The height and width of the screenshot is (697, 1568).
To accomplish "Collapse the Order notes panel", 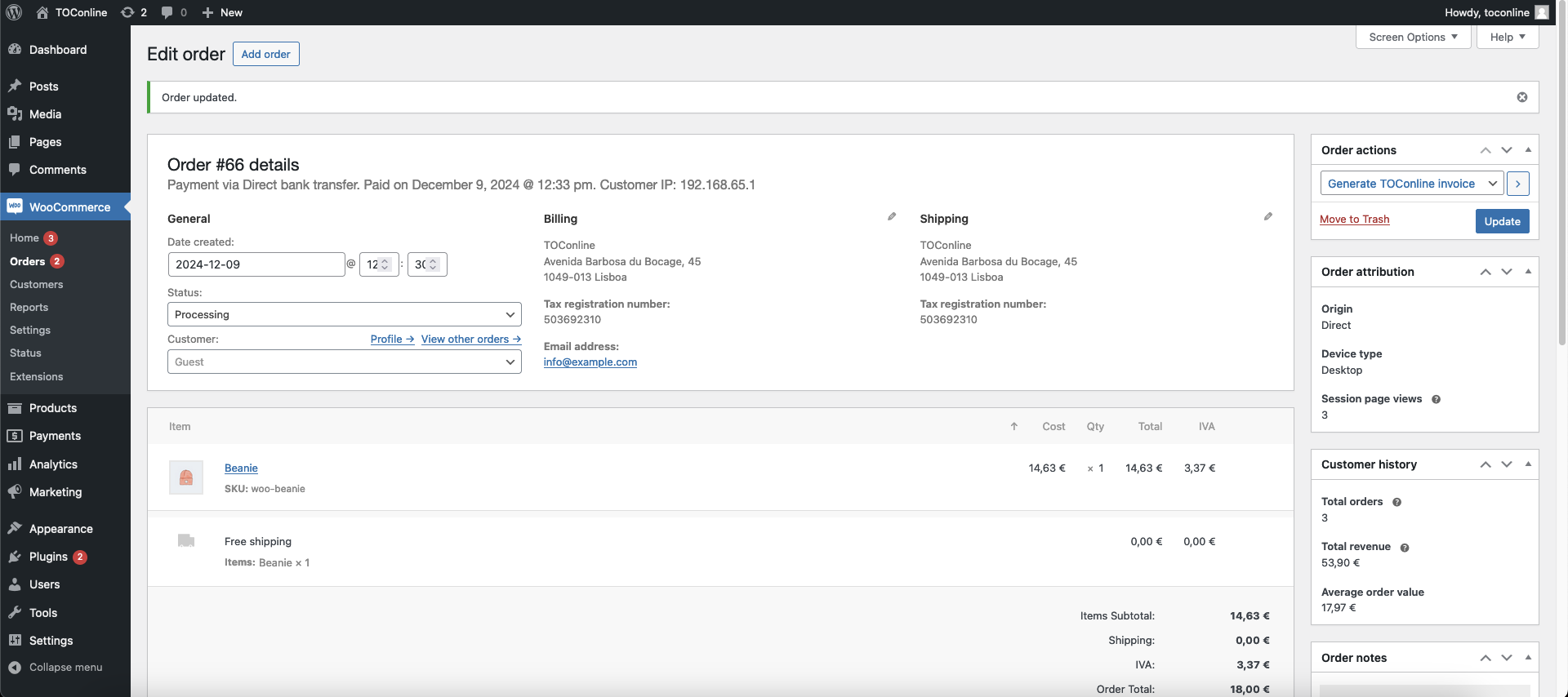I will click(1528, 658).
